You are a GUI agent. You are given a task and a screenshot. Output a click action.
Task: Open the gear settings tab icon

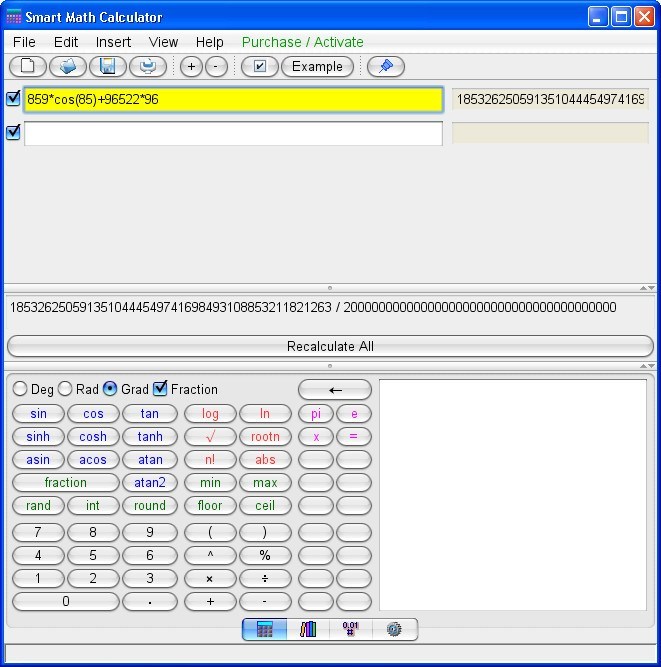pos(394,629)
